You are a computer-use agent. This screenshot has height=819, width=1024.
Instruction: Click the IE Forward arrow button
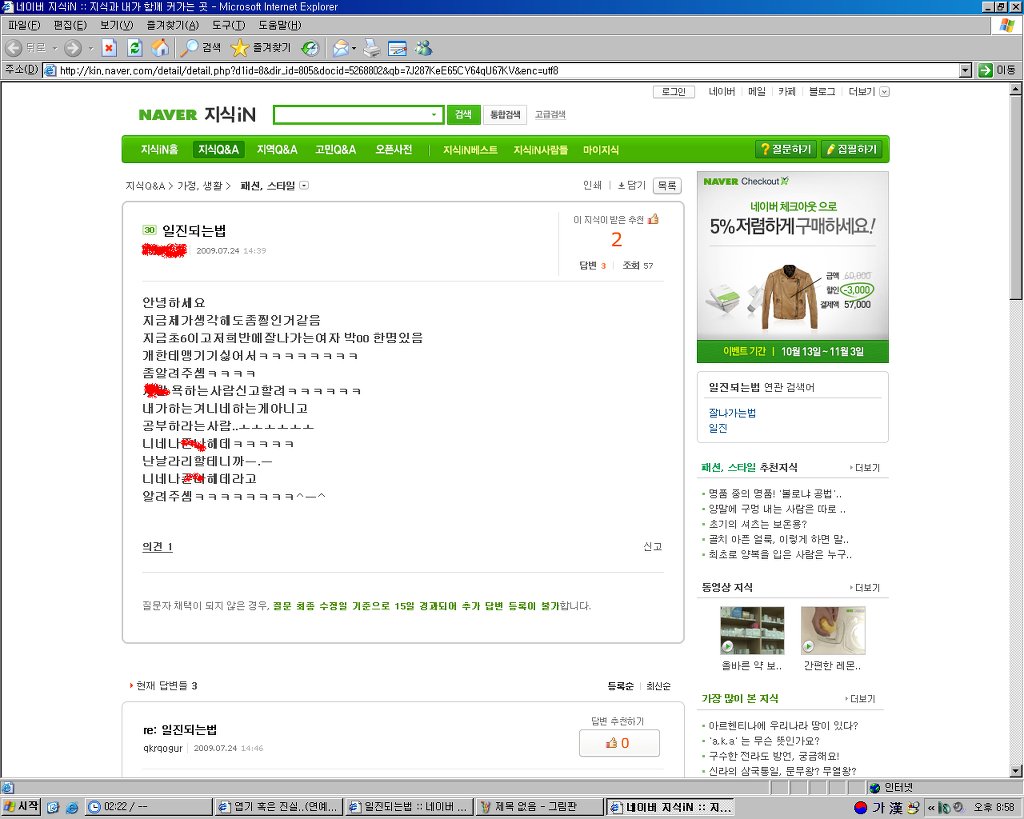click(72, 48)
